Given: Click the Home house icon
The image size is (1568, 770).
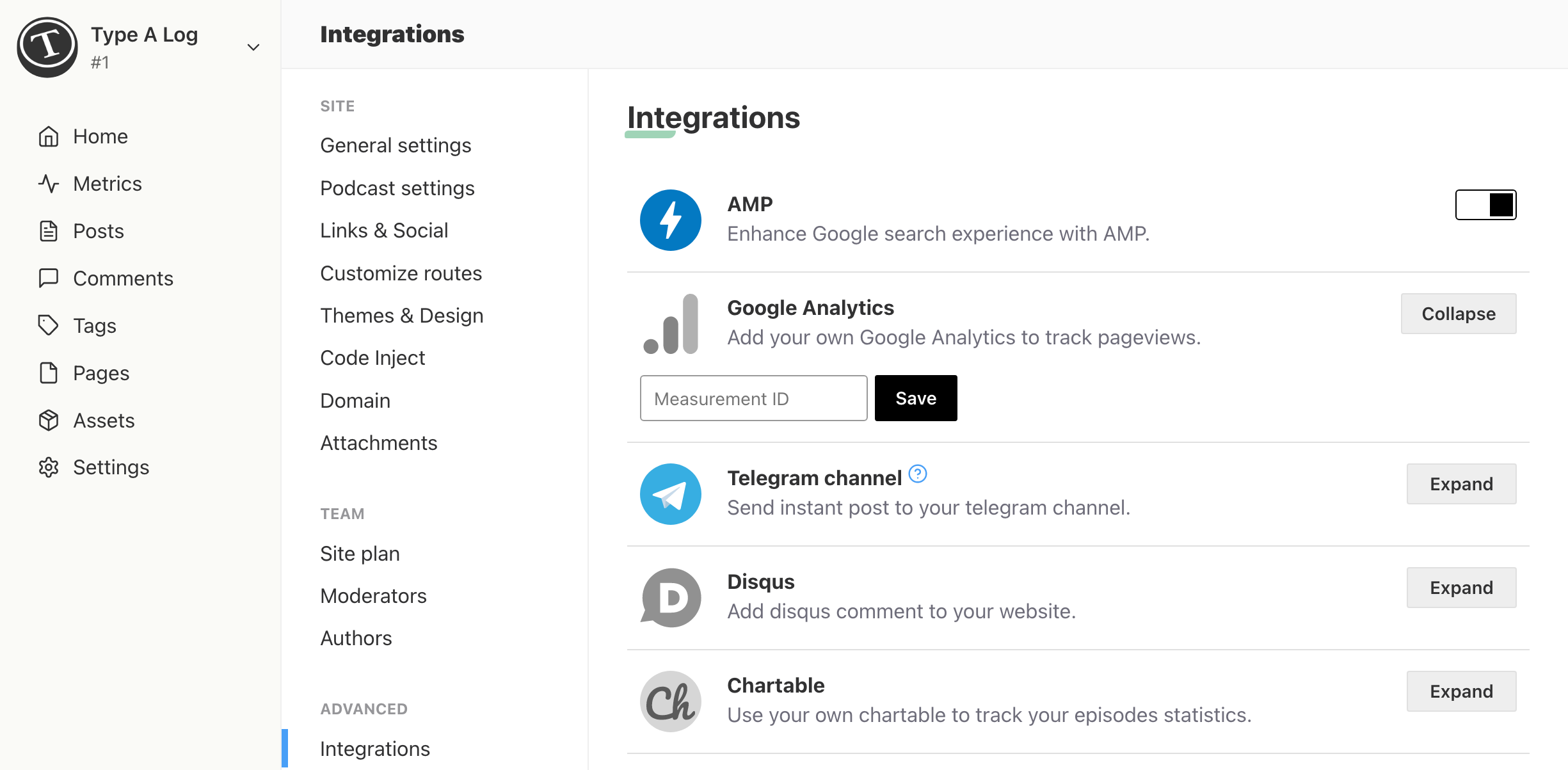Looking at the screenshot, I should coord(49,136).
